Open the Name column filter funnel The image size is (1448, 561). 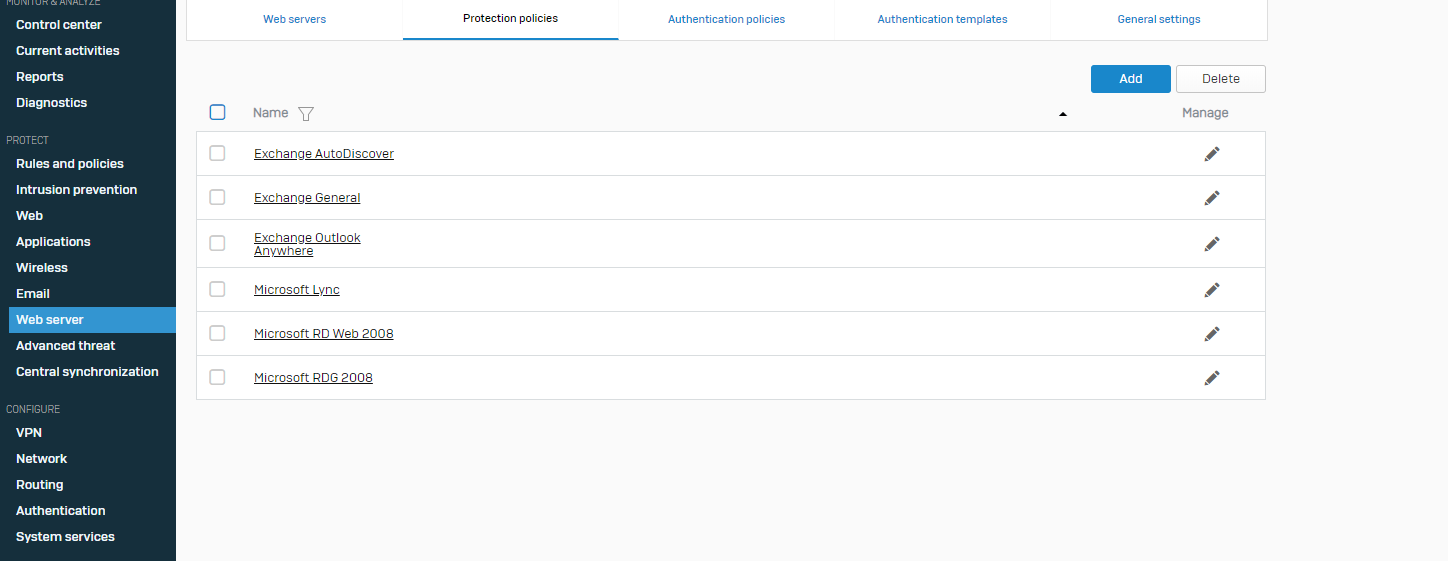coord(306,114)
